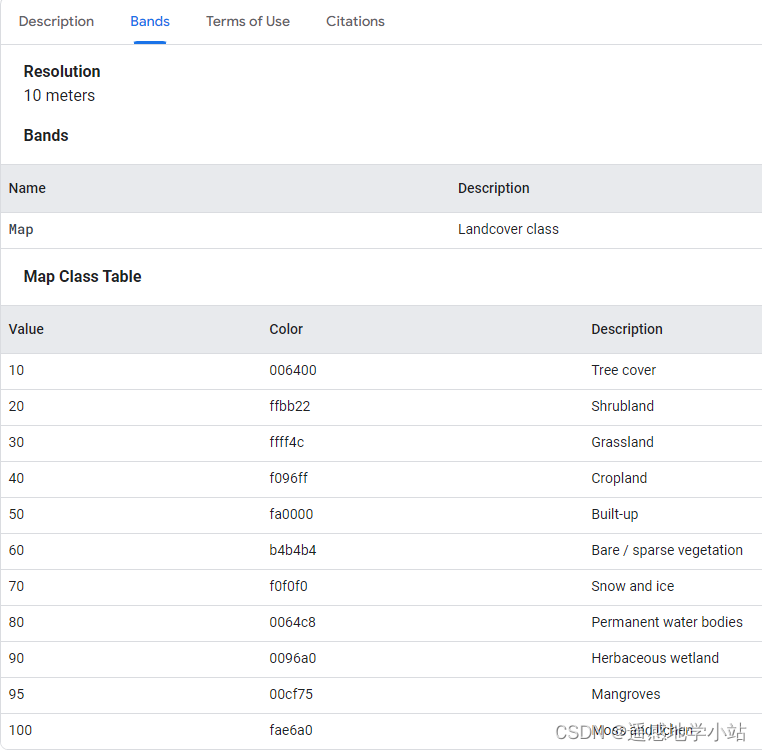Click the bands table Description header
This screenshot has height=751, width=762.
point(494,188)
